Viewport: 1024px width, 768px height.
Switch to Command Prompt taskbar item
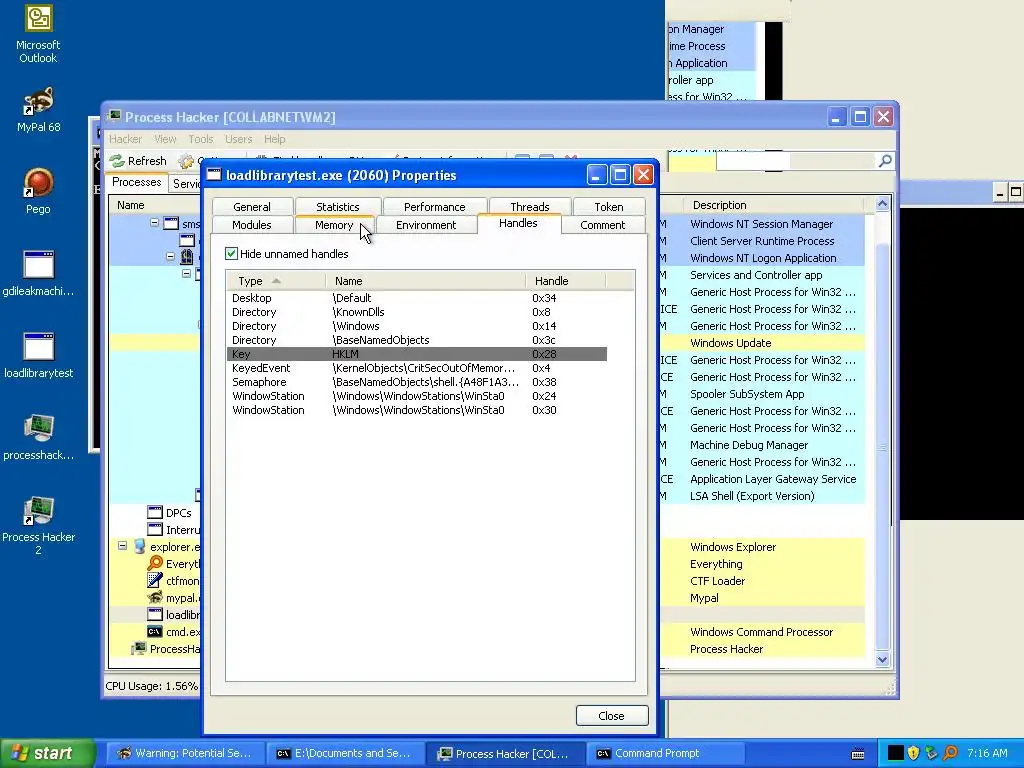point(665,753)
